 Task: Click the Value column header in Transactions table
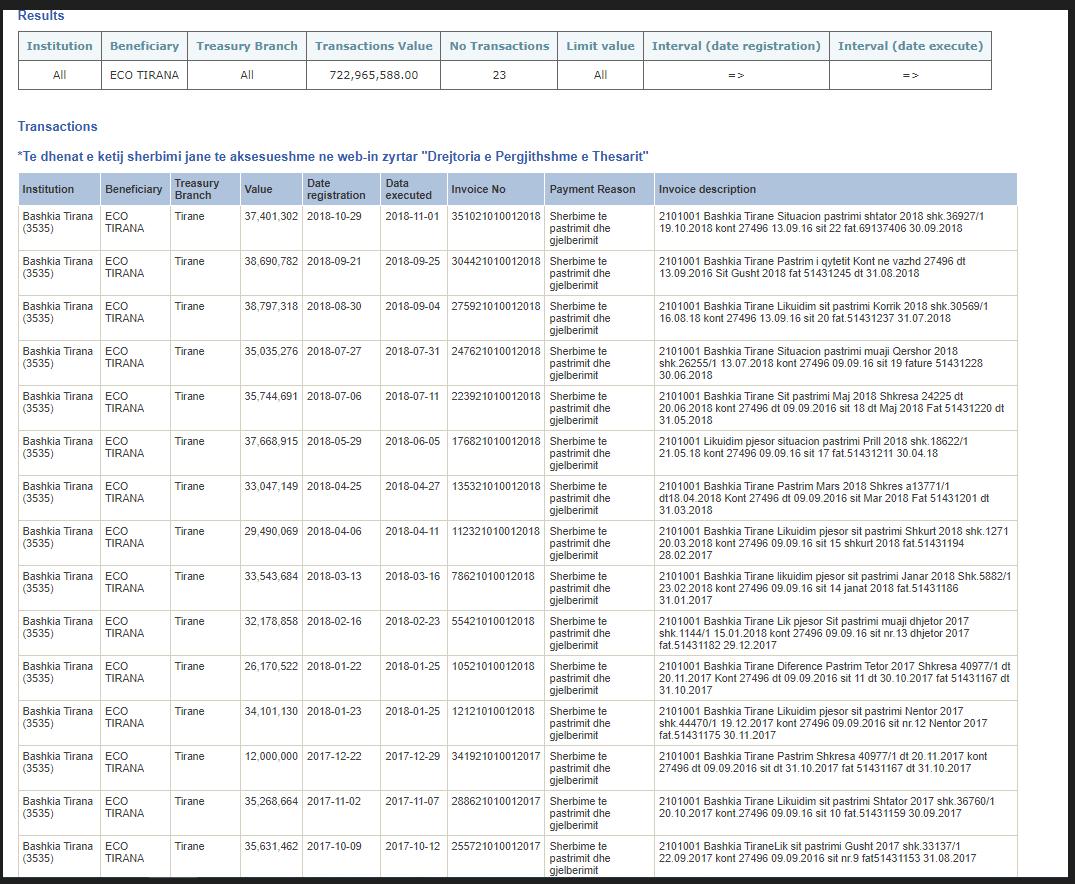click(258, 189)
